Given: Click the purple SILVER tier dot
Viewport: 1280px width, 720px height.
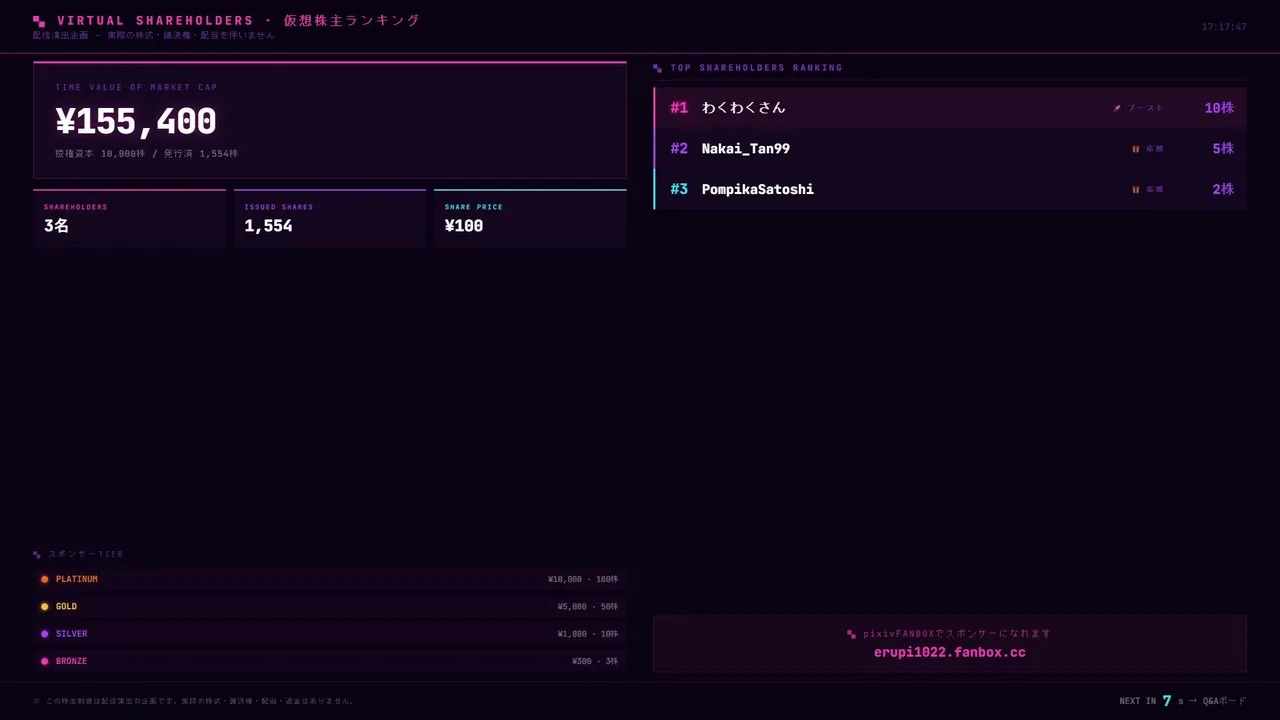Looking at the screenshot, I should 44,634.
